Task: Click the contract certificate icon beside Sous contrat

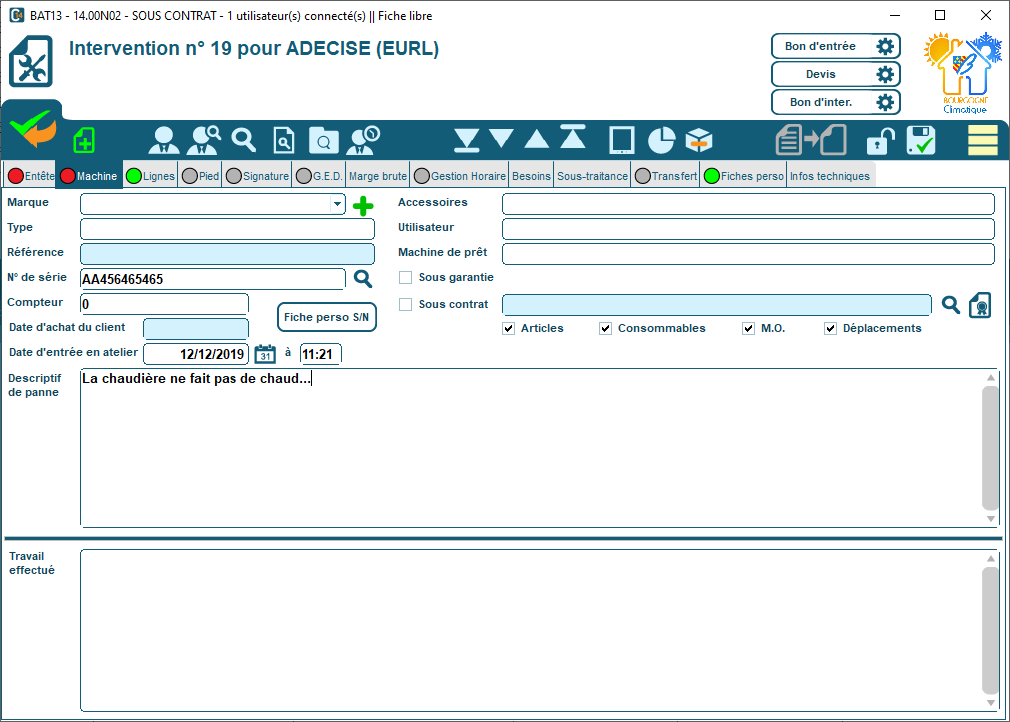Action: 980,305
